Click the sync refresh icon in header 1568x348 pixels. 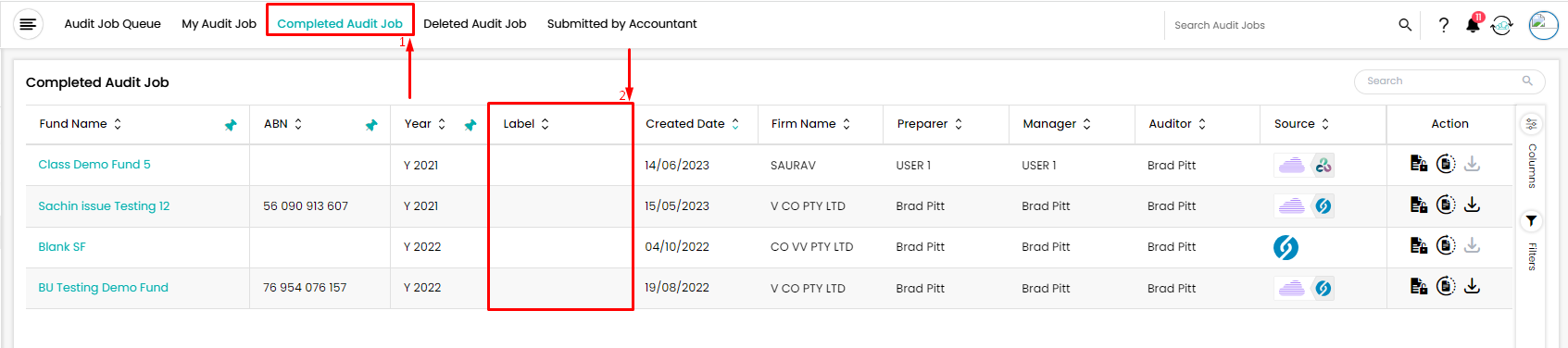pos(1502,25)
